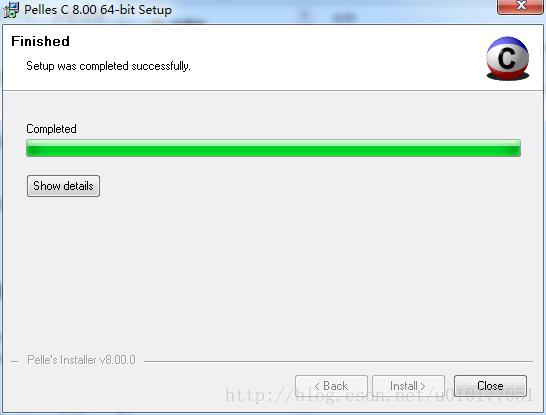Click the greyed-out Back button
The width and height of the screenshot is (546, 415).
[331, 386]
